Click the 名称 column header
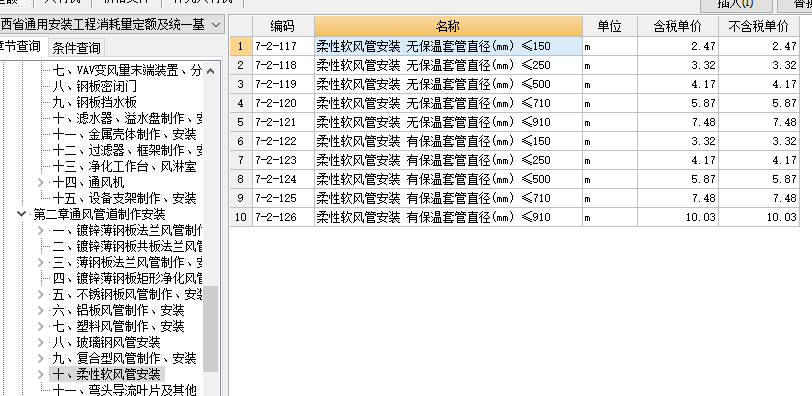The height and width of the screenshot is (396, 812). pos(448,26)
